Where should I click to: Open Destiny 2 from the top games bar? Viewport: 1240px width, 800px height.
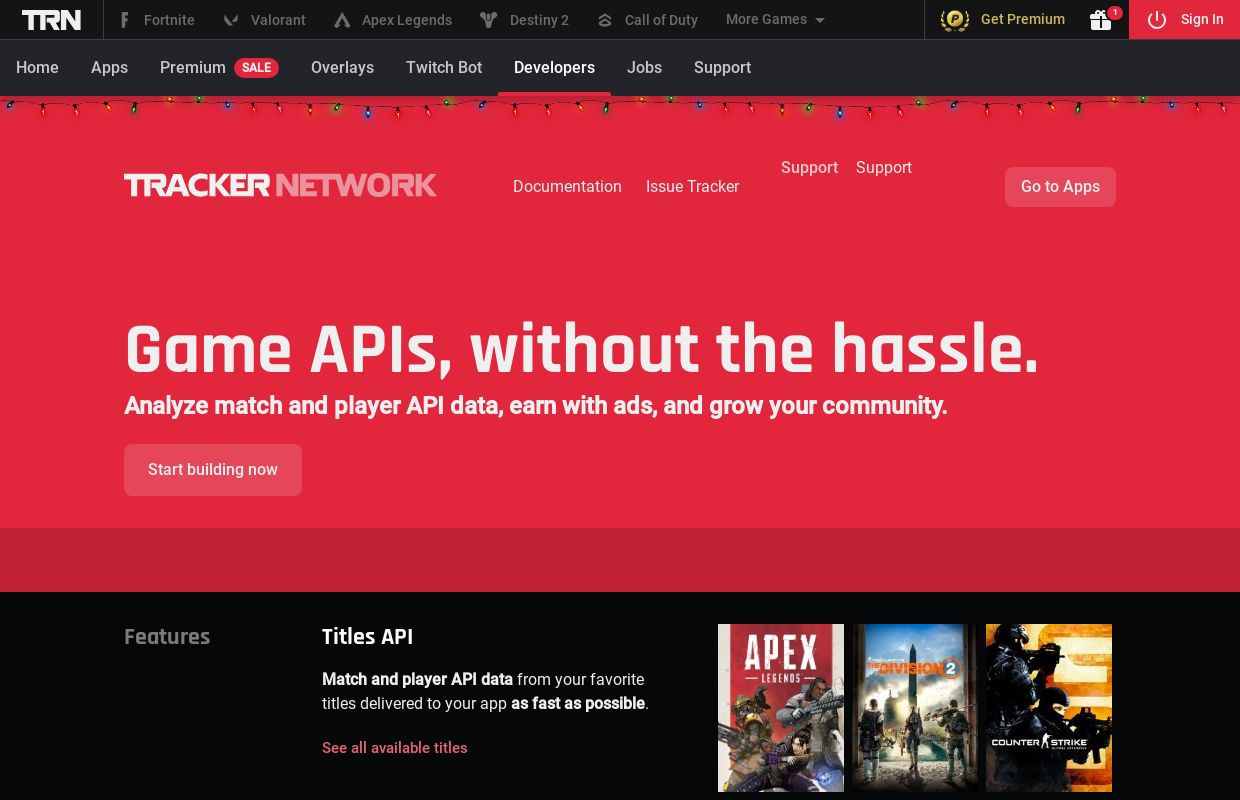tap(524, 20)
